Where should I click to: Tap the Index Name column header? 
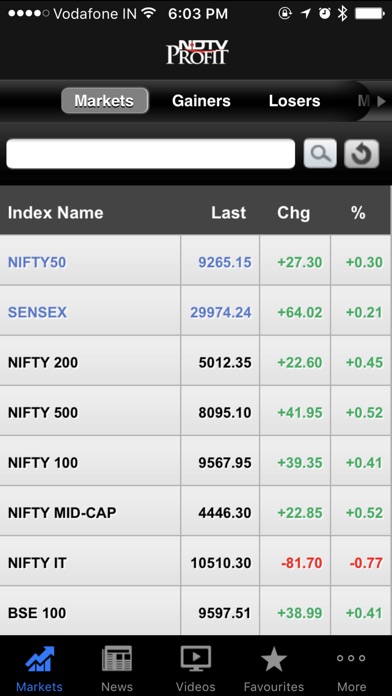(55, 213)
